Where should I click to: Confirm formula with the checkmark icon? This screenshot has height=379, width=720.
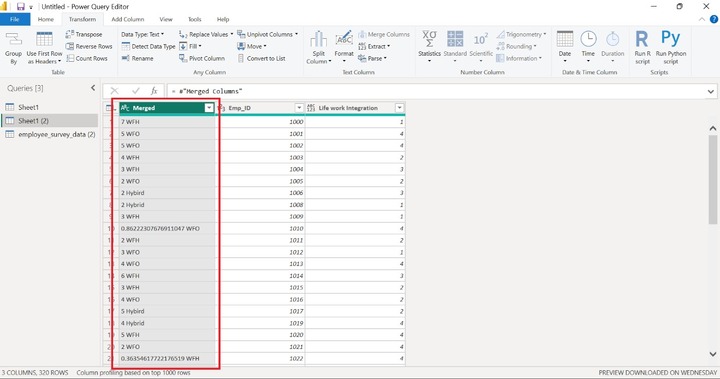click(135, 91)
